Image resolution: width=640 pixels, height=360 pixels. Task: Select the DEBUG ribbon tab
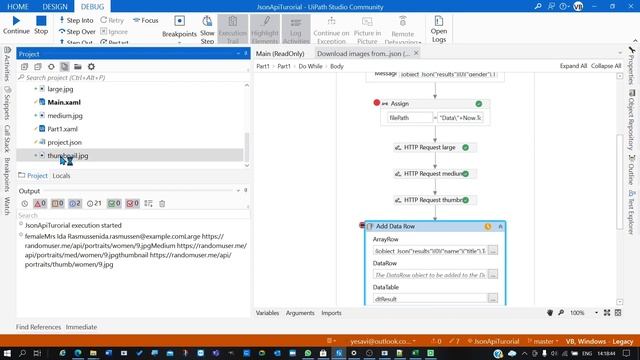click(x=92, y=7)
